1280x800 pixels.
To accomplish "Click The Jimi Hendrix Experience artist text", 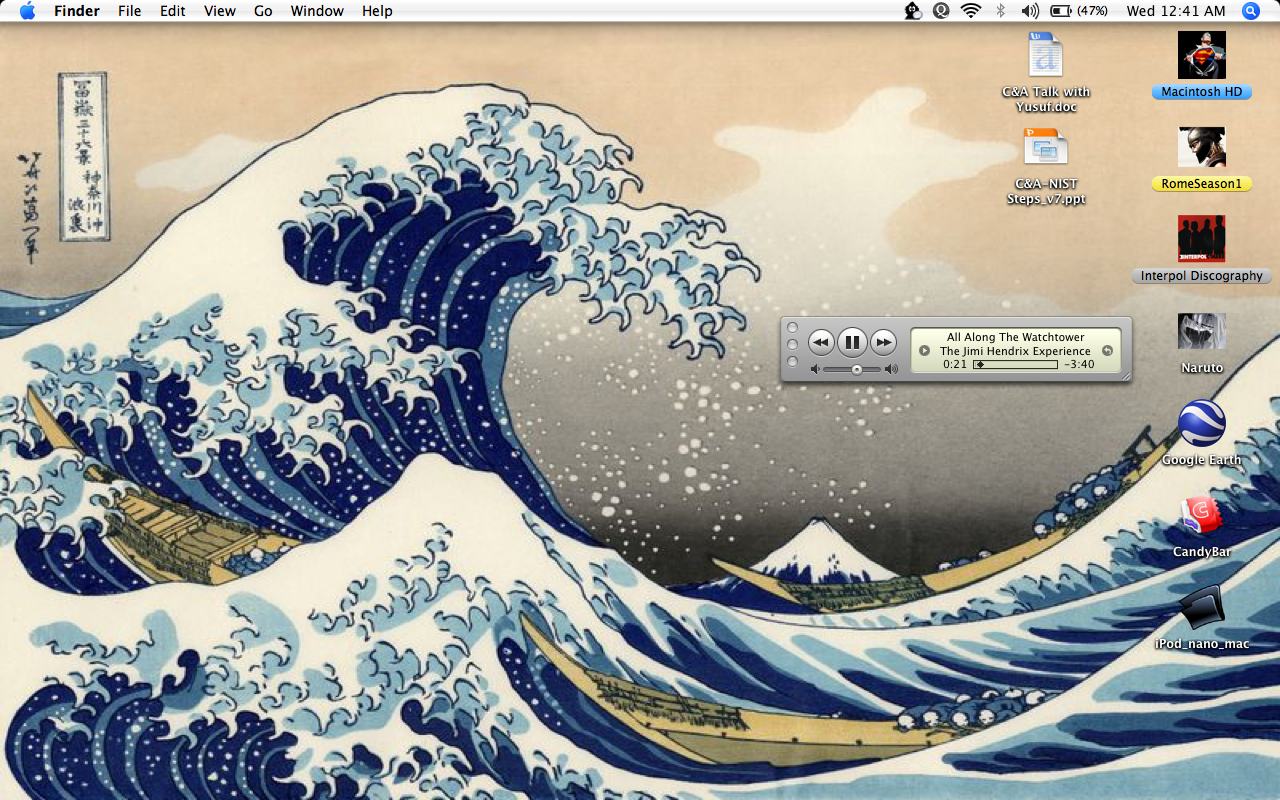I will point(1015,351).
